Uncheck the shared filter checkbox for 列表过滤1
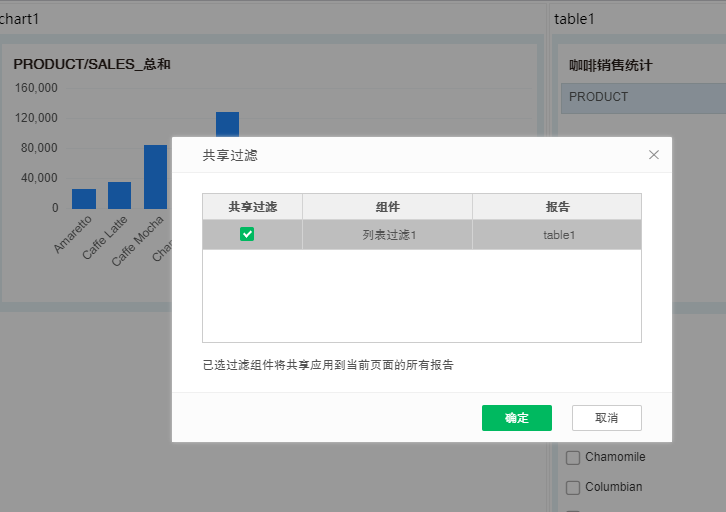This screenshot has width=726, height=512. (247, 235)
